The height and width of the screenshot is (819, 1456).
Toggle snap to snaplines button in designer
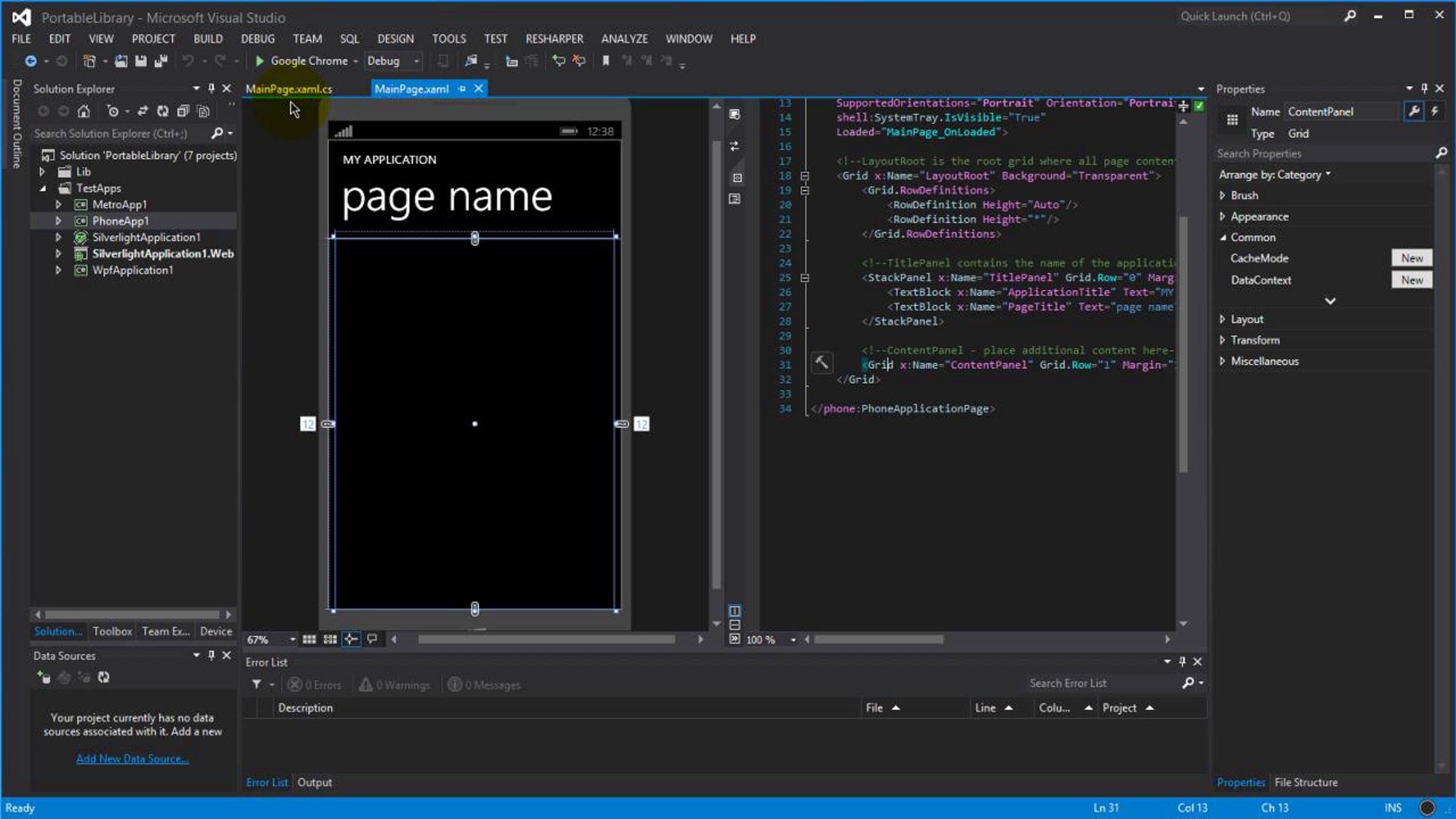(x=351, y=639)
